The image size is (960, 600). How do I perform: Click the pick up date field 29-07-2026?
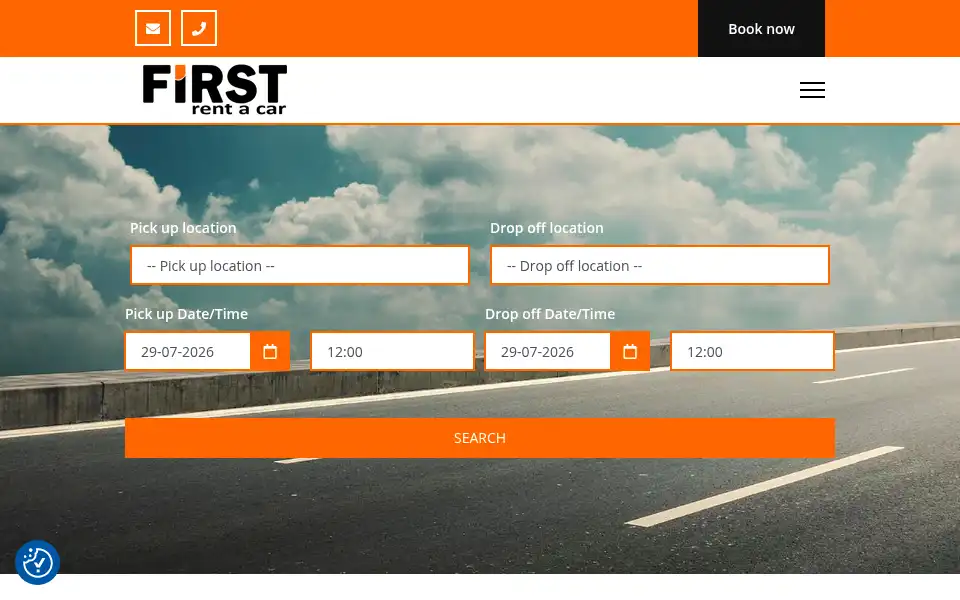[188, 351]
